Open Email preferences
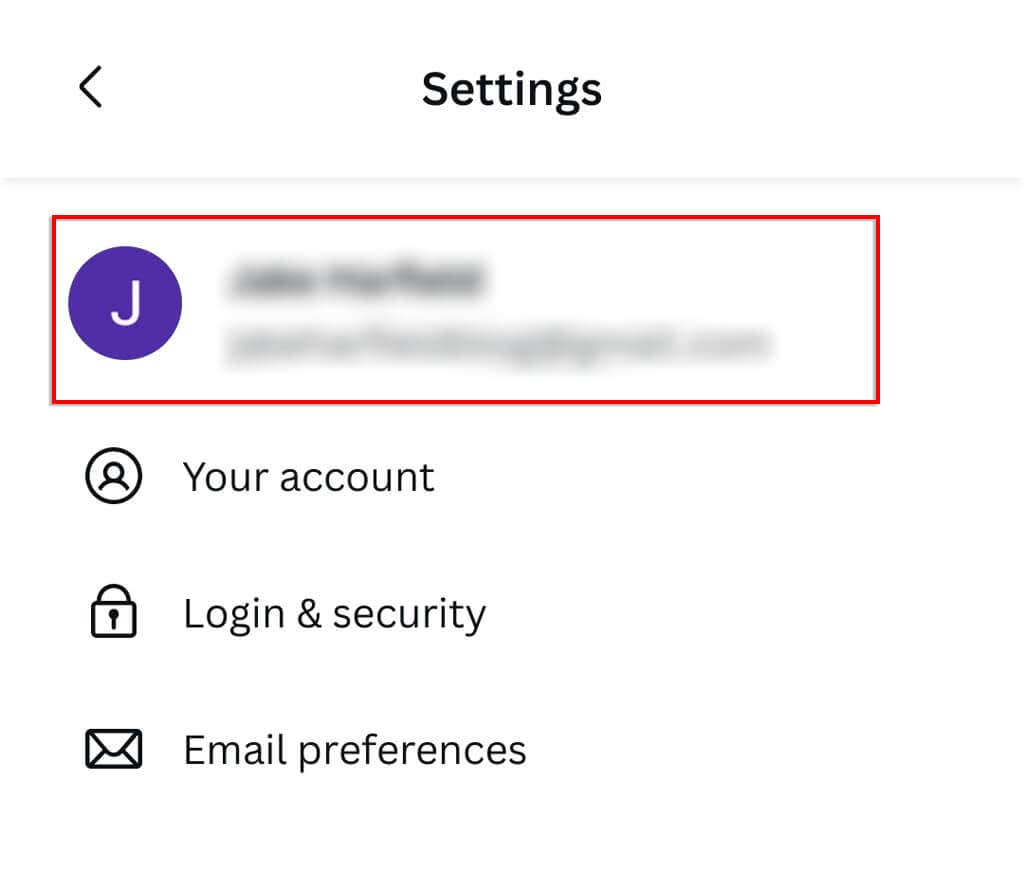The height and width of the screenshot is (870, 1024). click(354, 749)
